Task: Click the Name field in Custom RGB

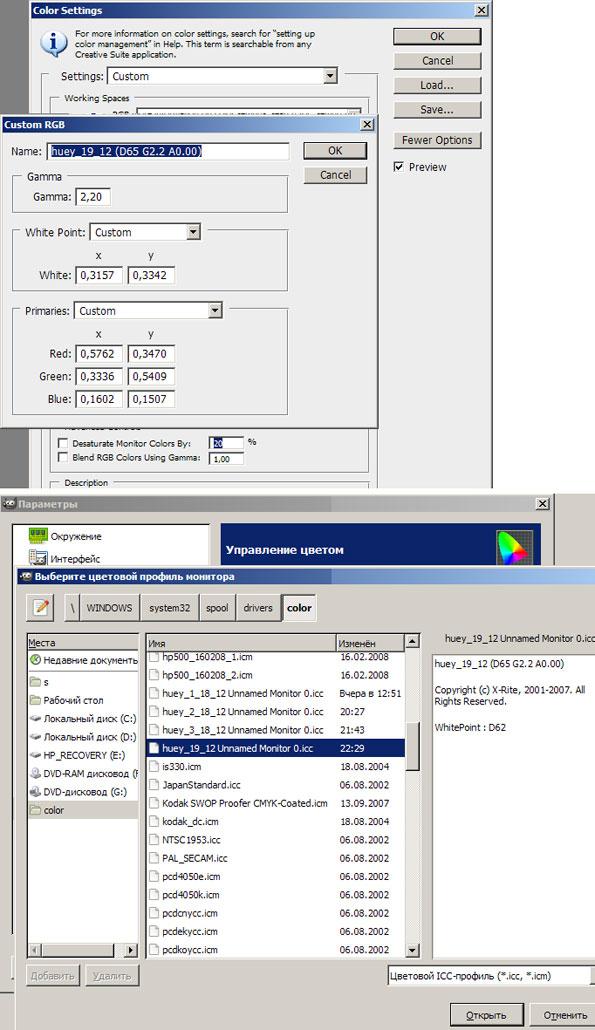Action: coord(169,151)
